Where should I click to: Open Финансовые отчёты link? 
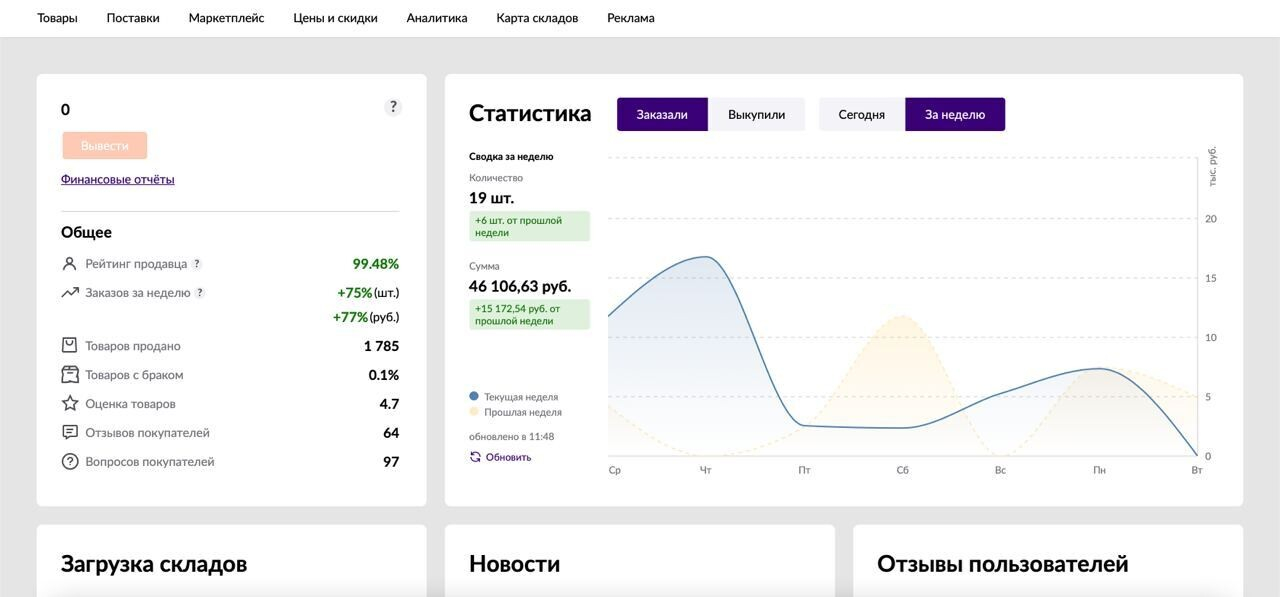pyautogui.click(x=118, y=179)
